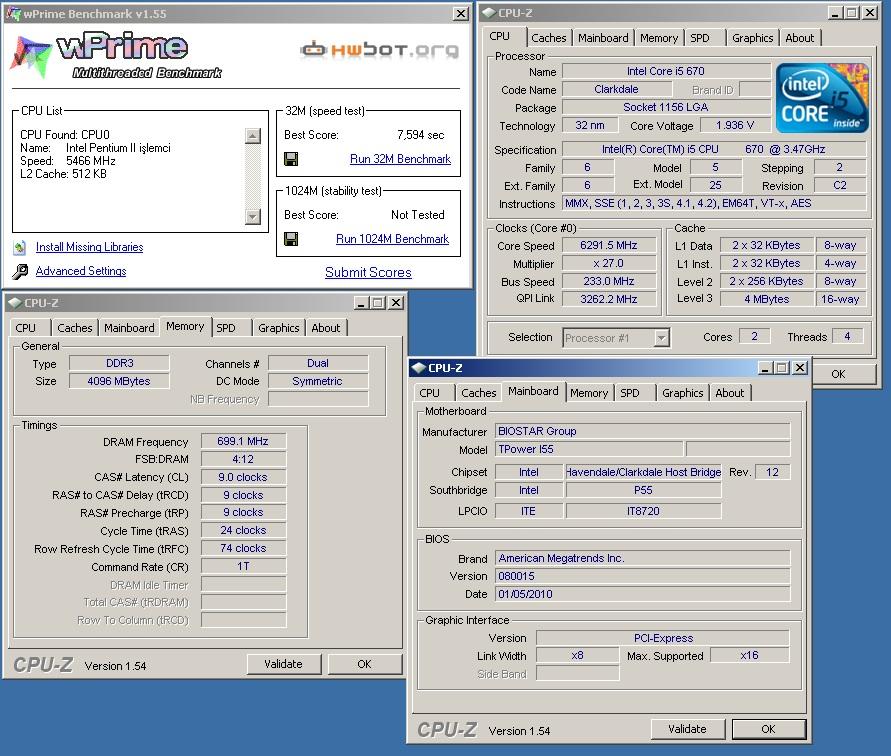Run the 1024M Benchmark

(x=392, y=239)
